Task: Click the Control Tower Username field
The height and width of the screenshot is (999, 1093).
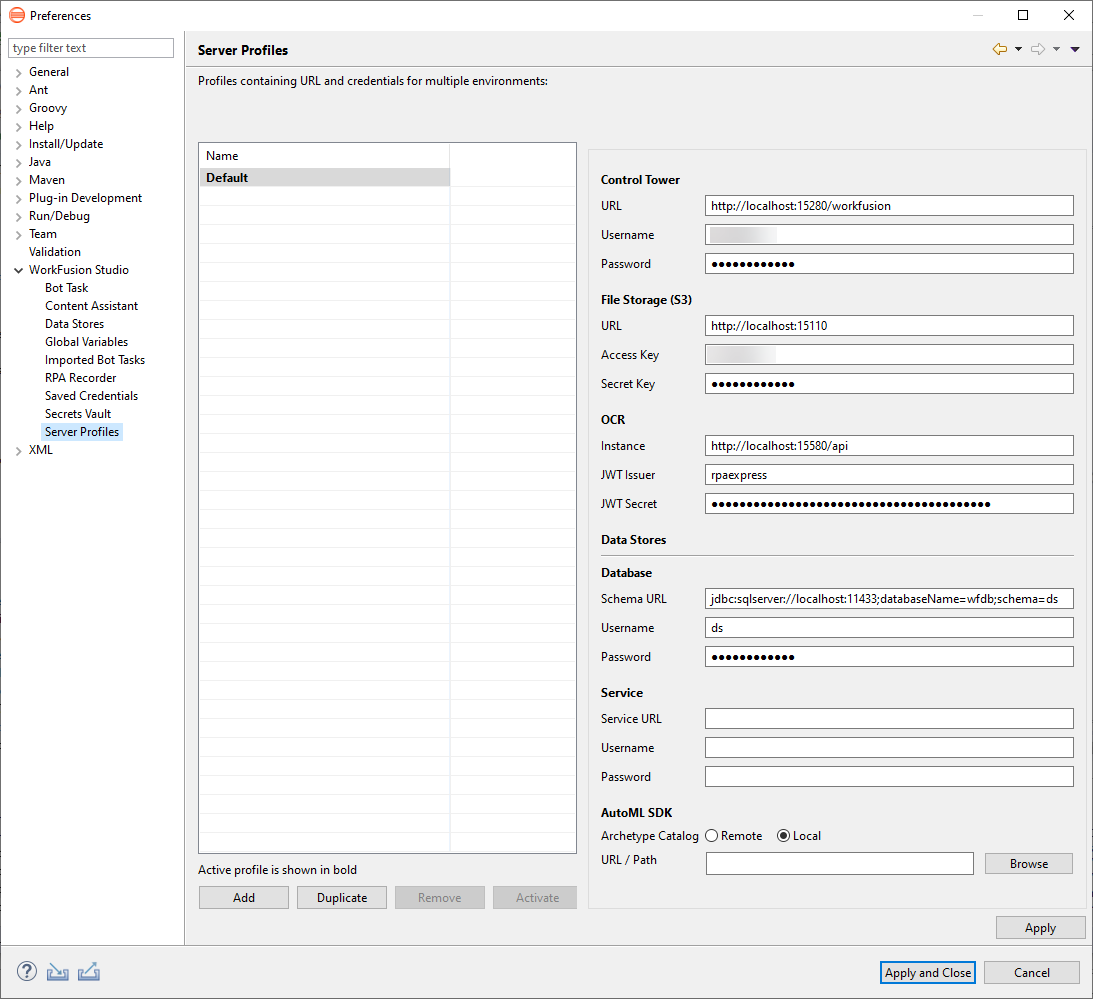Action: point(889,235)
